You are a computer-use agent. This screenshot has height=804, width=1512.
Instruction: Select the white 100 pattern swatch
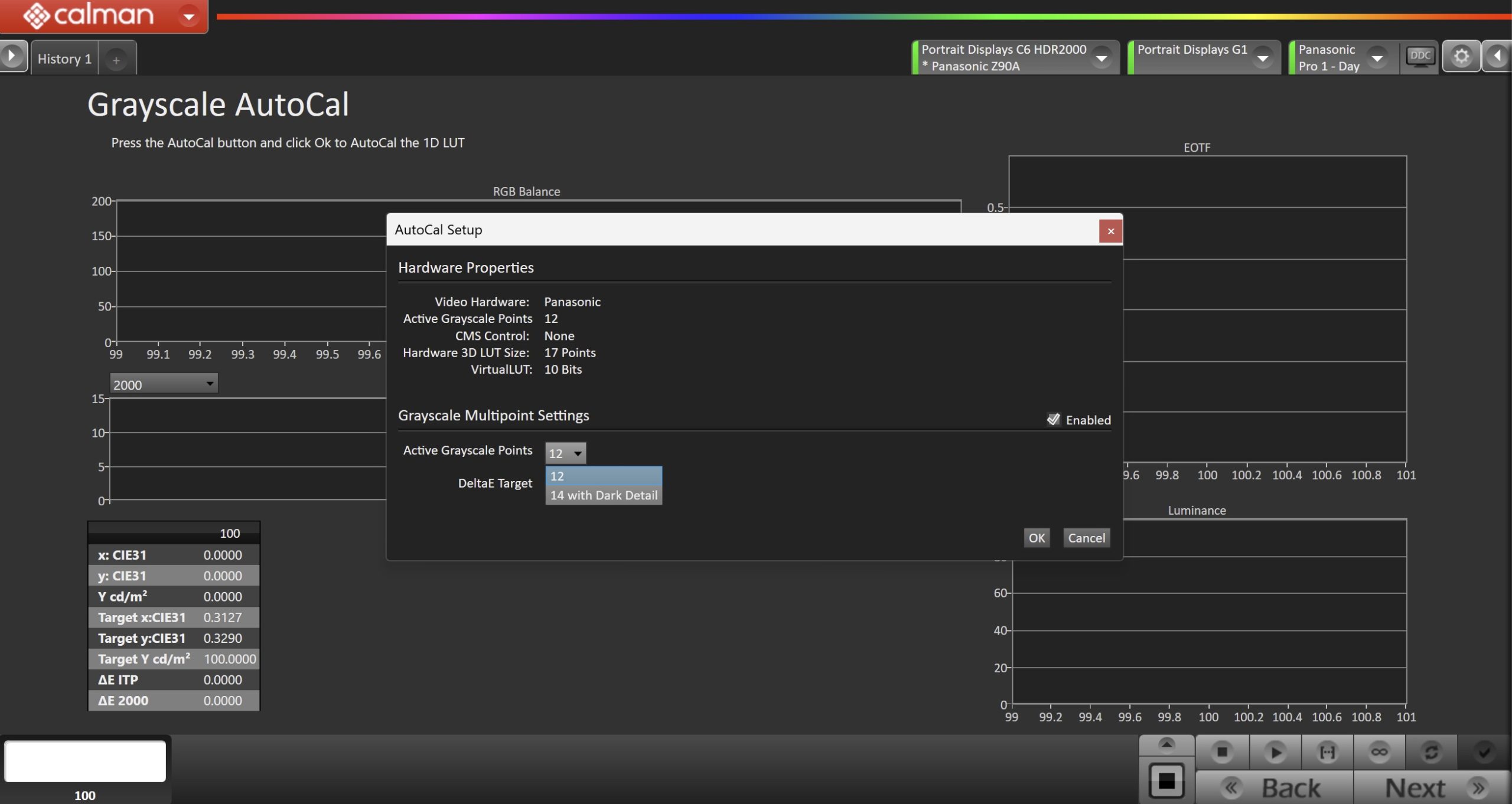85,760
